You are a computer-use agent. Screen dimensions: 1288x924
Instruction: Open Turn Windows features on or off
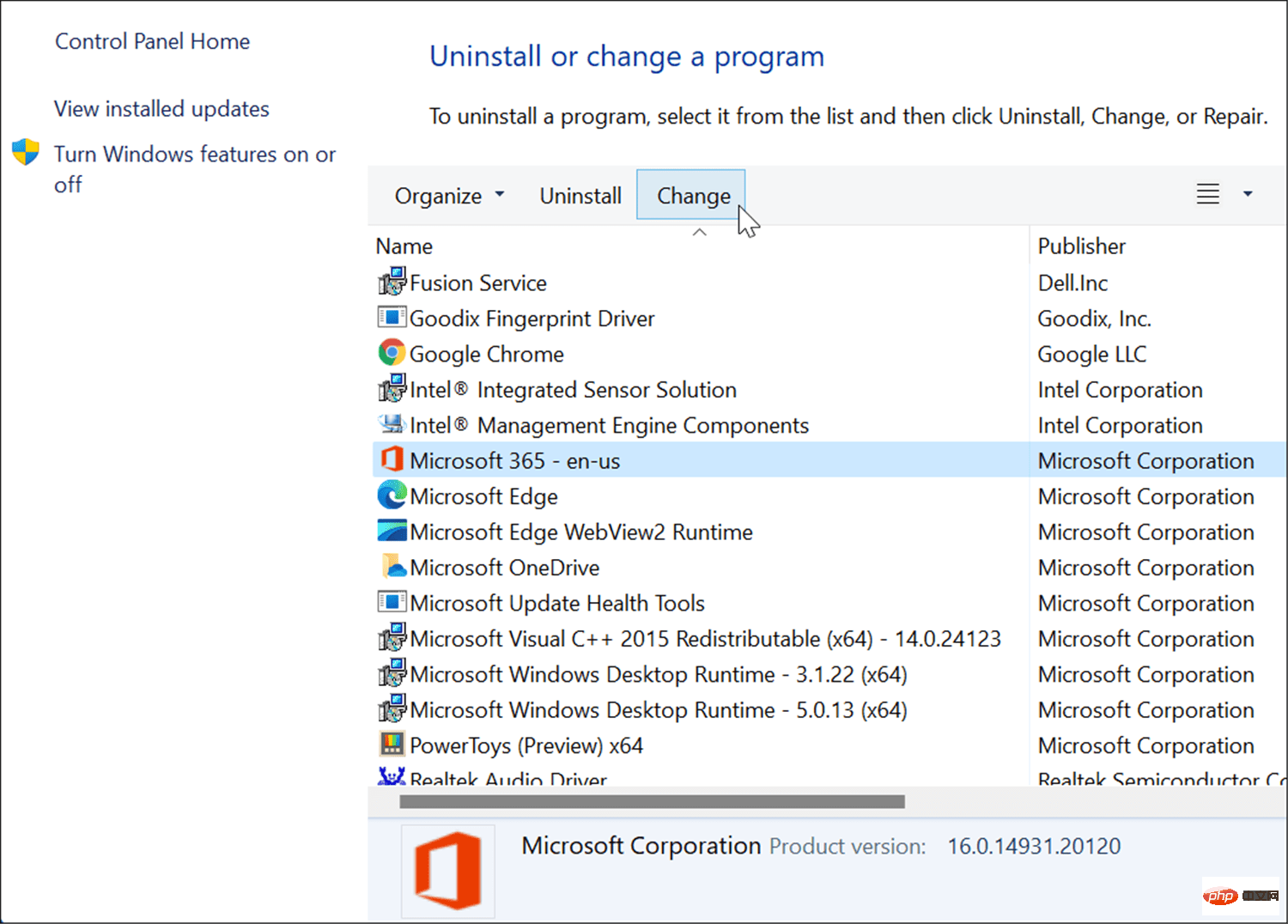point(195,169)
